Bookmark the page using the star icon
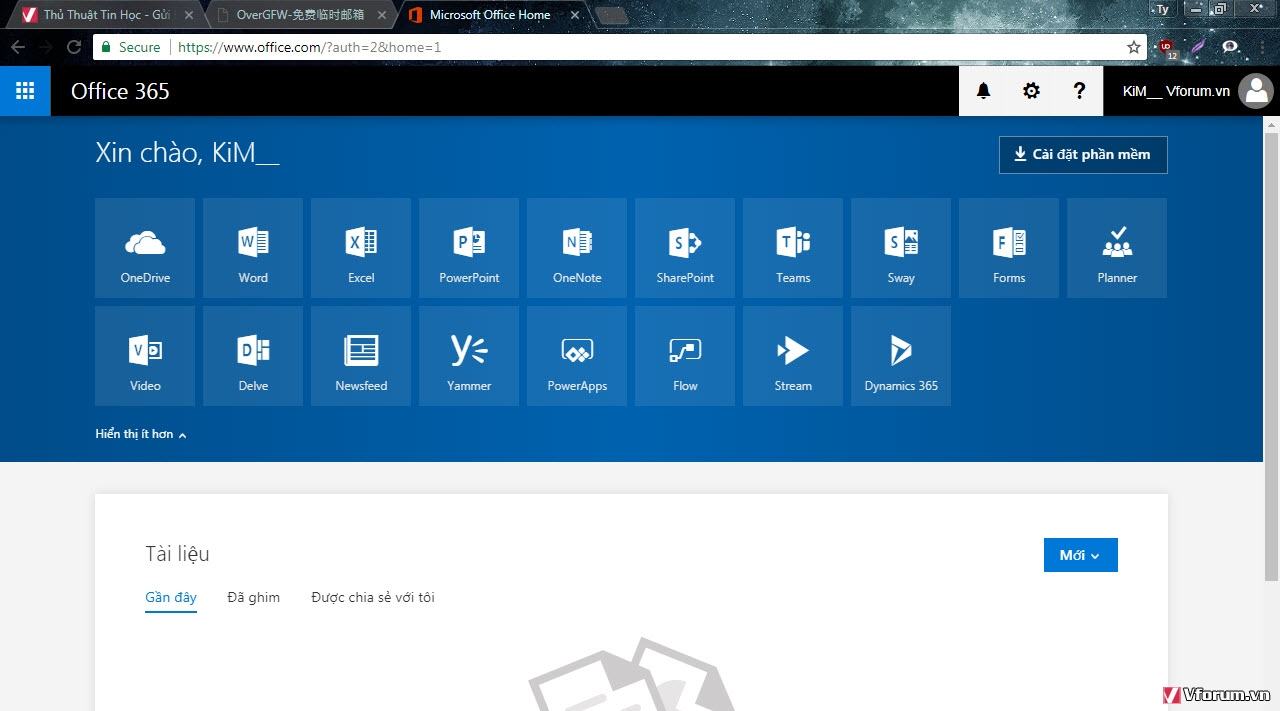This screenshot has width=1280, height=711. click(1133, 47)
